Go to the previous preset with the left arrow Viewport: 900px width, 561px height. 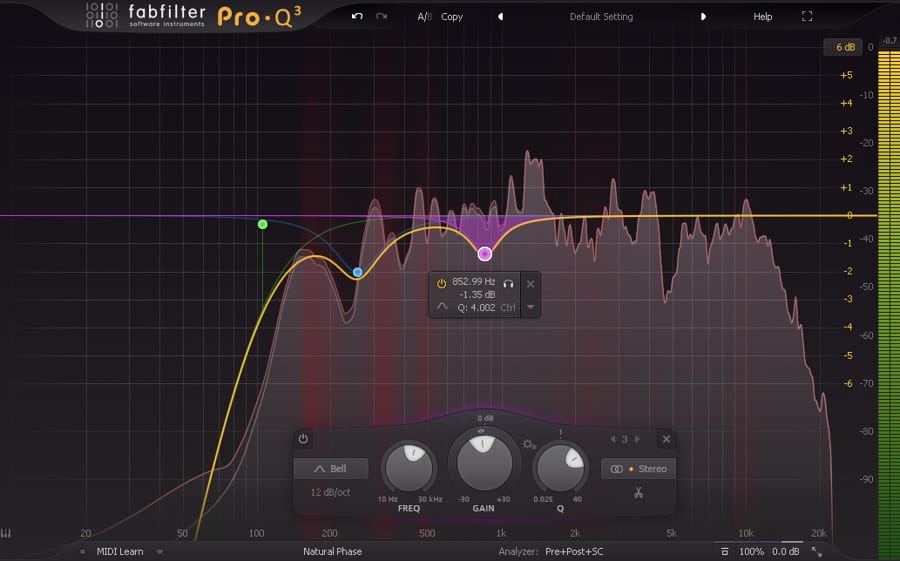pos(501,17)
